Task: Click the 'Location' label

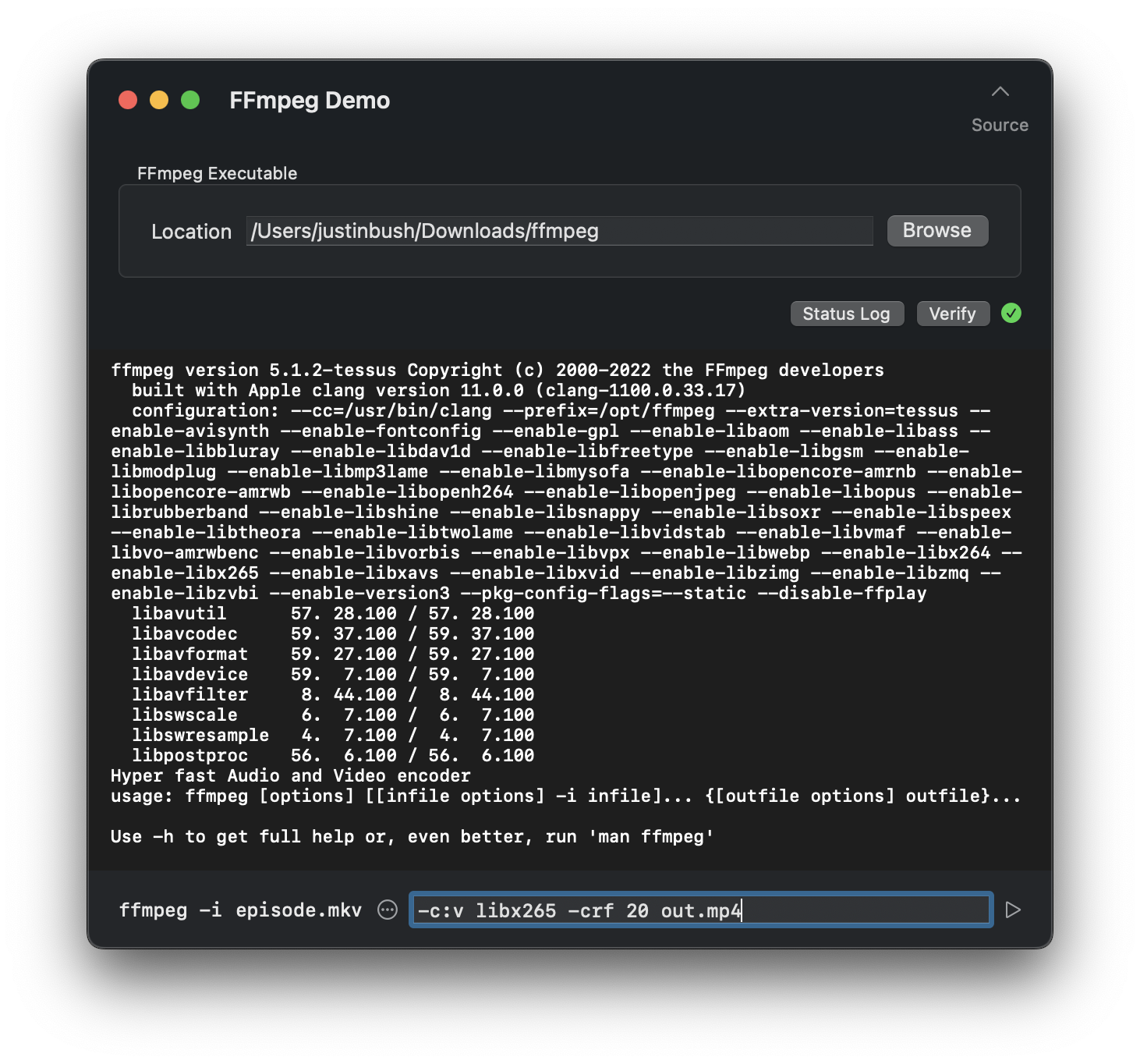Action: click(x=191, y=232)
